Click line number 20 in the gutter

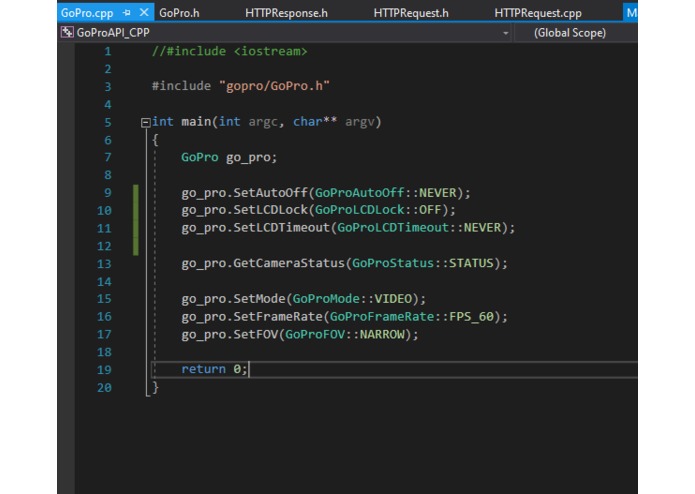tap(104, 388)
